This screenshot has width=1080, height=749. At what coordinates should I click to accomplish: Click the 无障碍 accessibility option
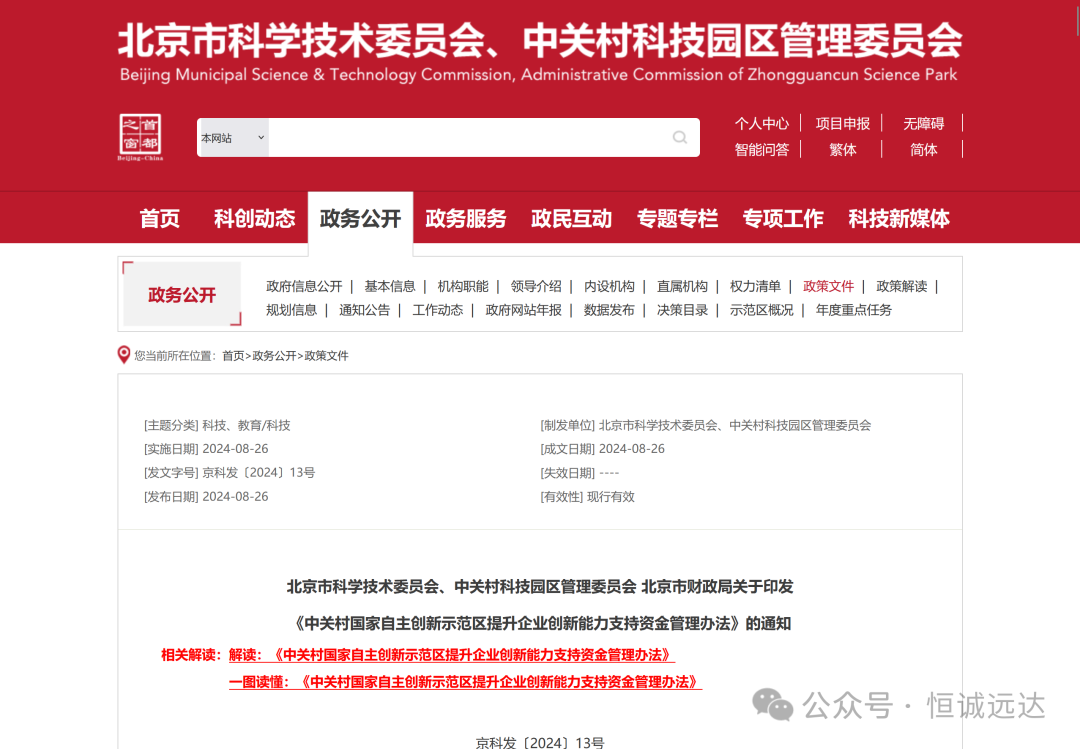[x=922, y=122]
